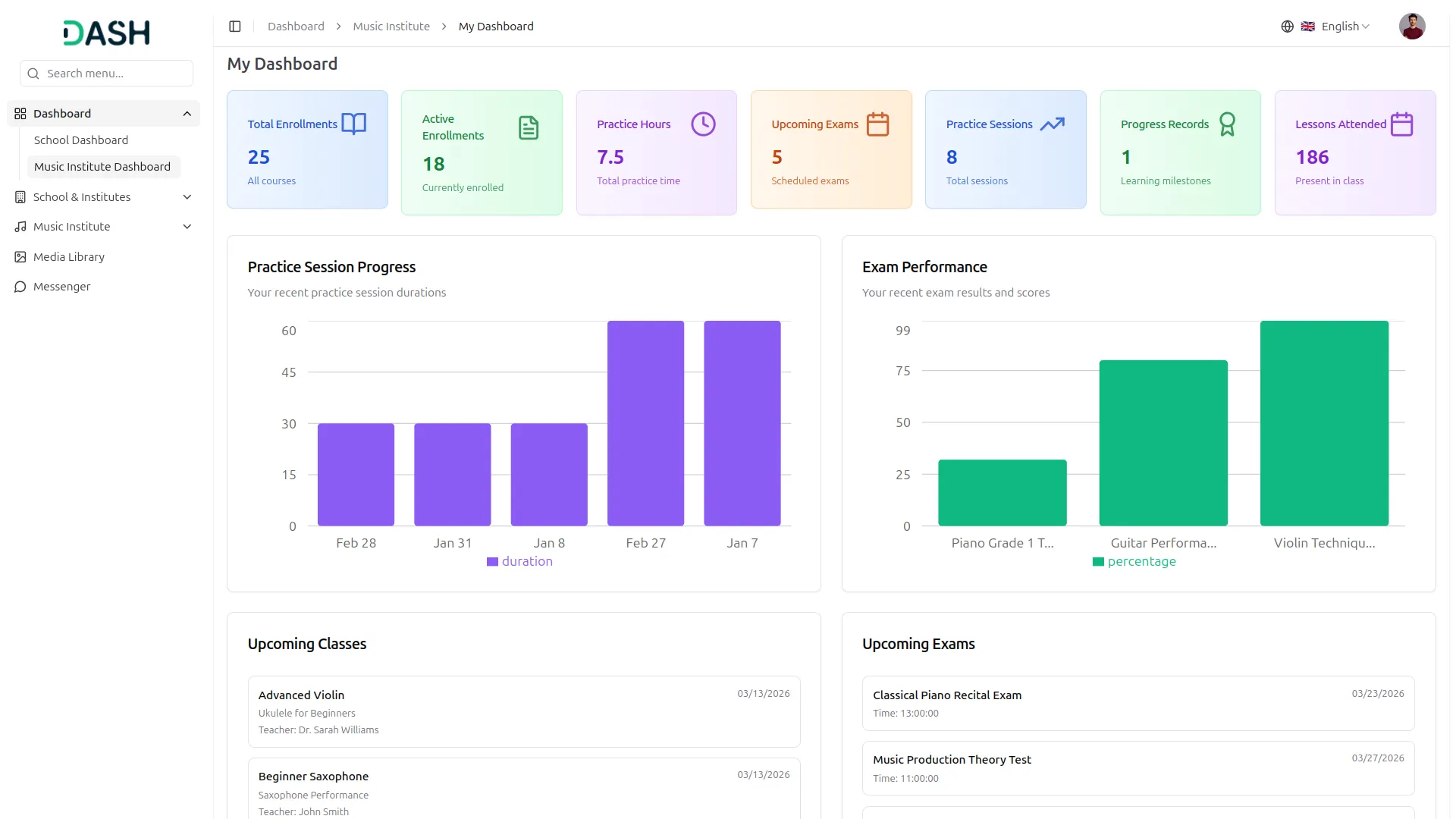Open the user profile avatar
Screen dimensions: 1456x819
(x=1411, y=27)
